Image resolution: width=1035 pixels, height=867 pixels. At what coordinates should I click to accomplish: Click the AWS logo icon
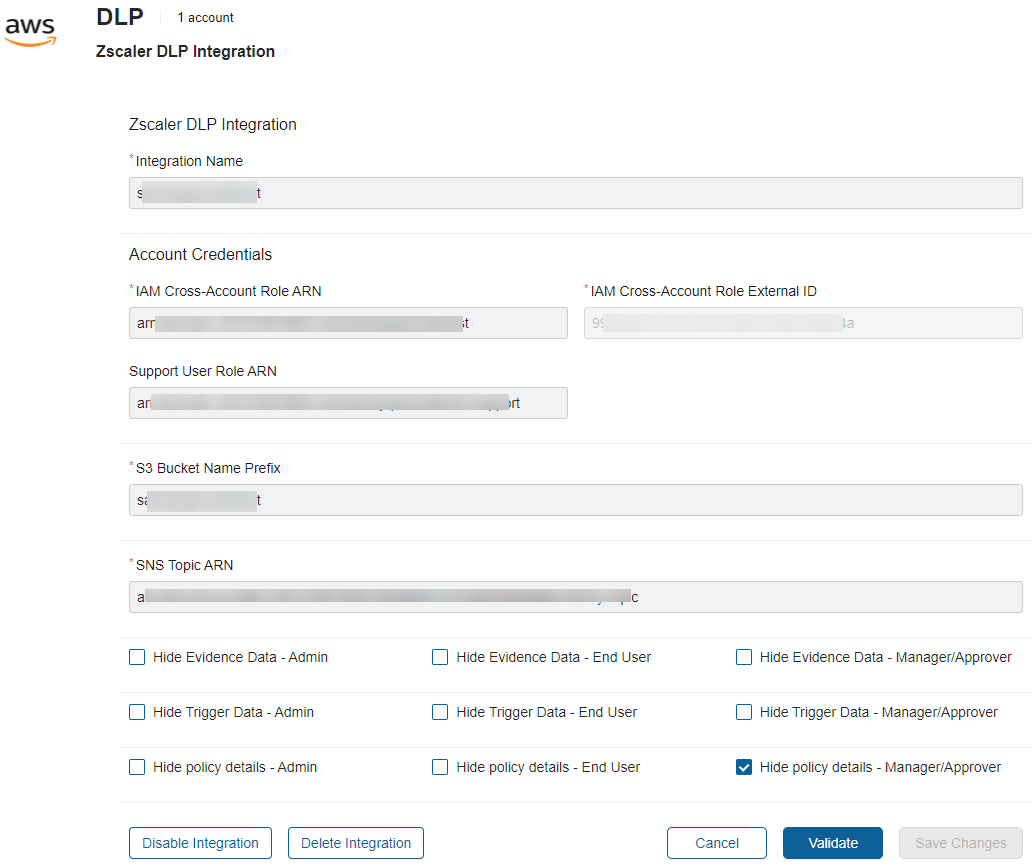tap(30, 30)
